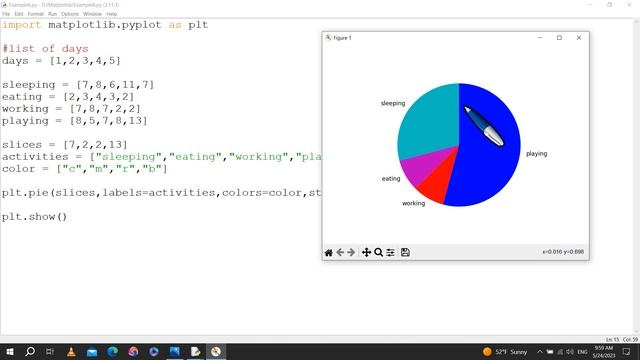The width and height of the screenshot is (640, 360).
Task: Open Configure subplots settings
Action: tap(391, 253)
